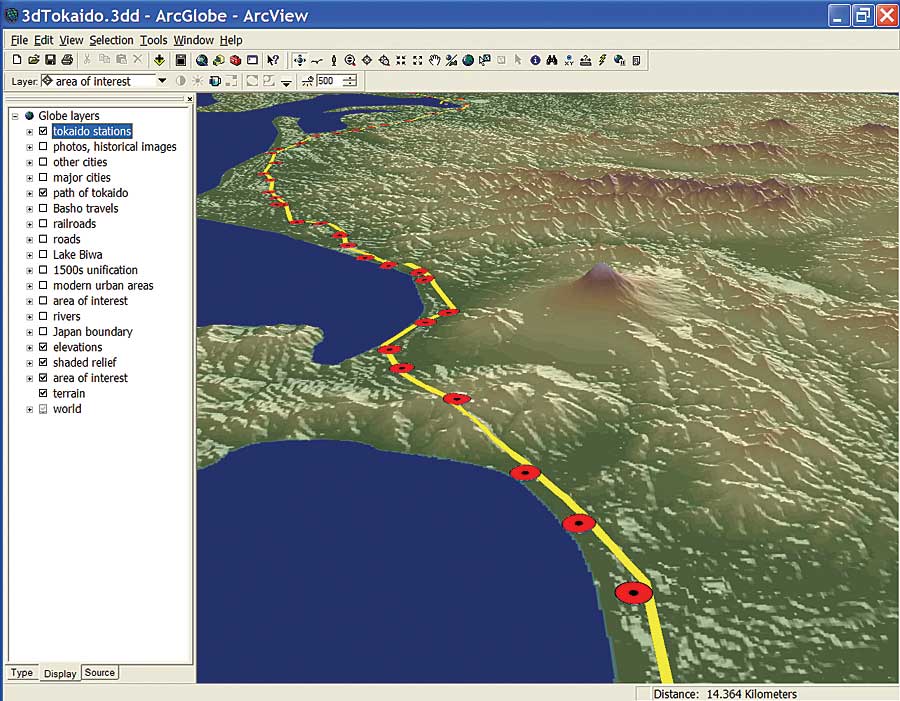Select the Navigate tool
The height and width of the screenshot is (701, 900).
tap(299, 60)
